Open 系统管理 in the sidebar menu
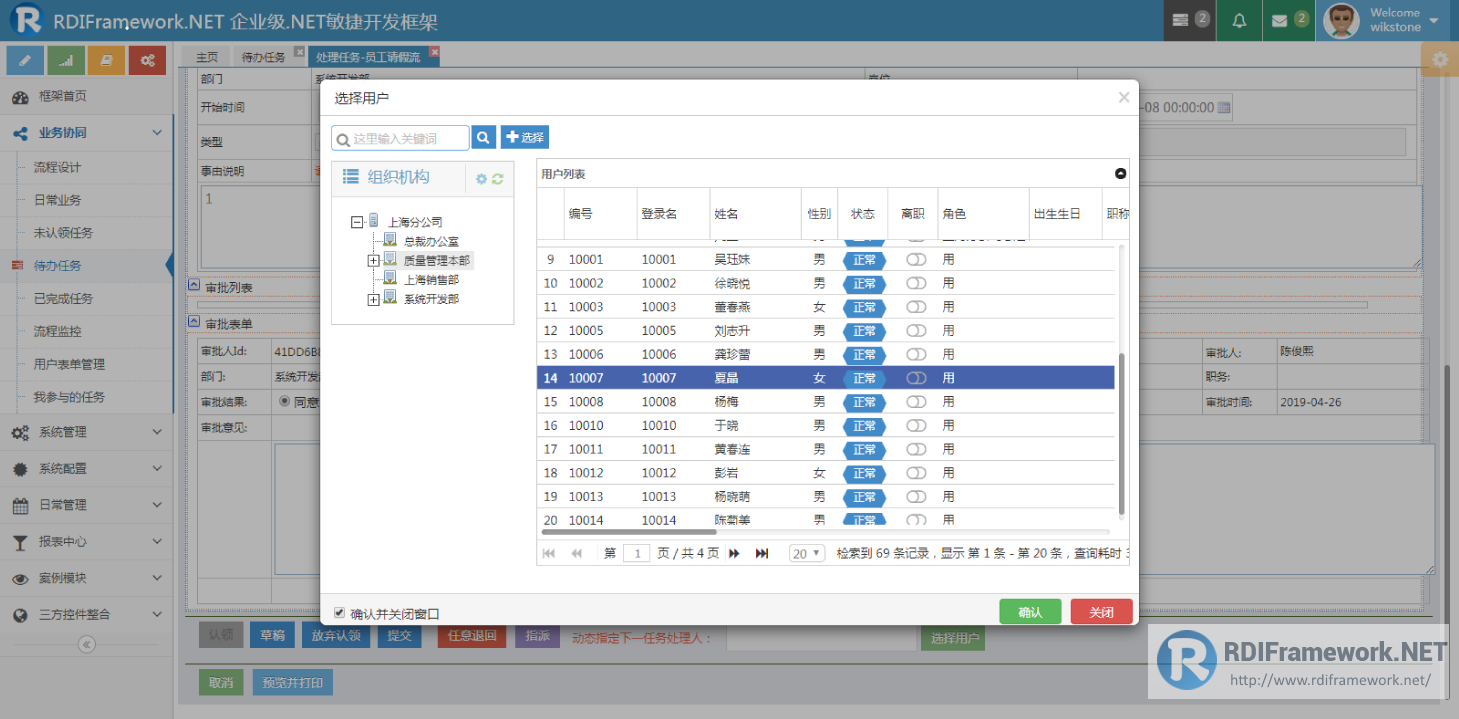 click(x=87, y=432)
